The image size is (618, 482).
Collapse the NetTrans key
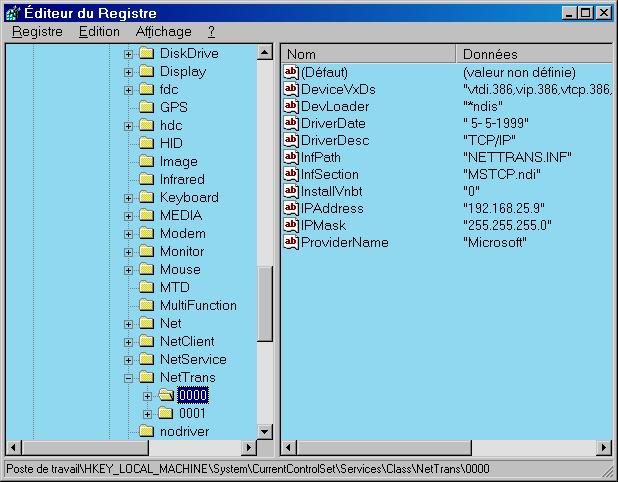click(128, 378)
